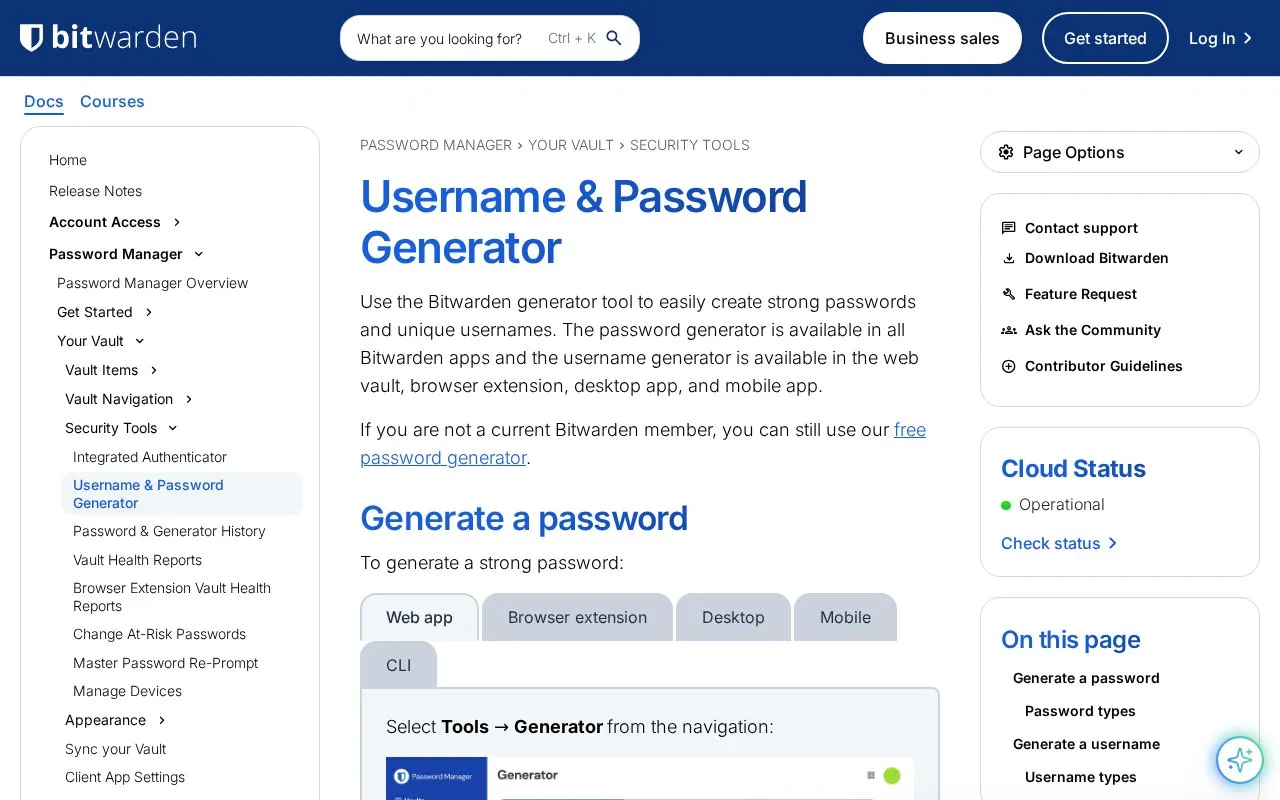The image size is (1280, 800).
Task: Expand the Appearance section
Action: (162, 720)
